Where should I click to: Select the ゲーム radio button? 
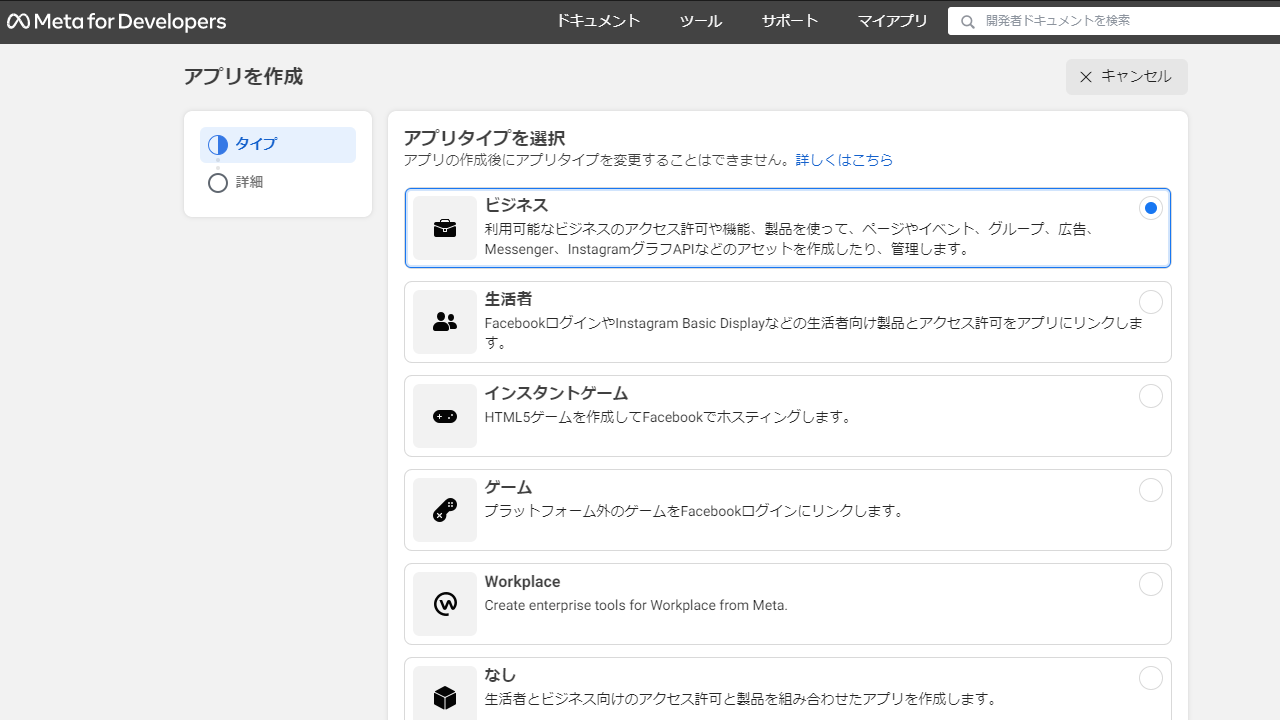(1150, 490)
